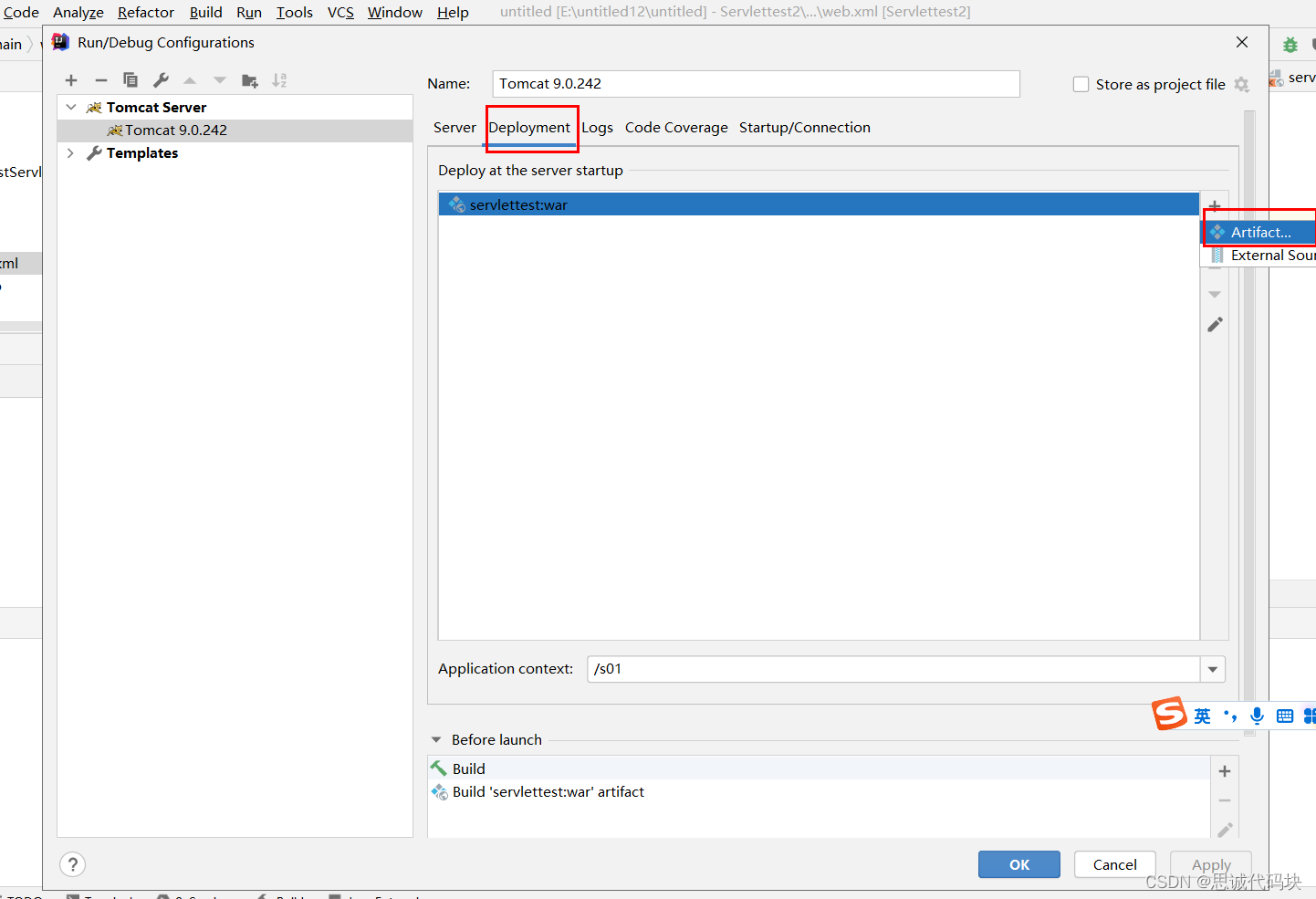Add deployment item with plus icon
Viewport: 1316px width, 899px height.
click(1215, 205)
